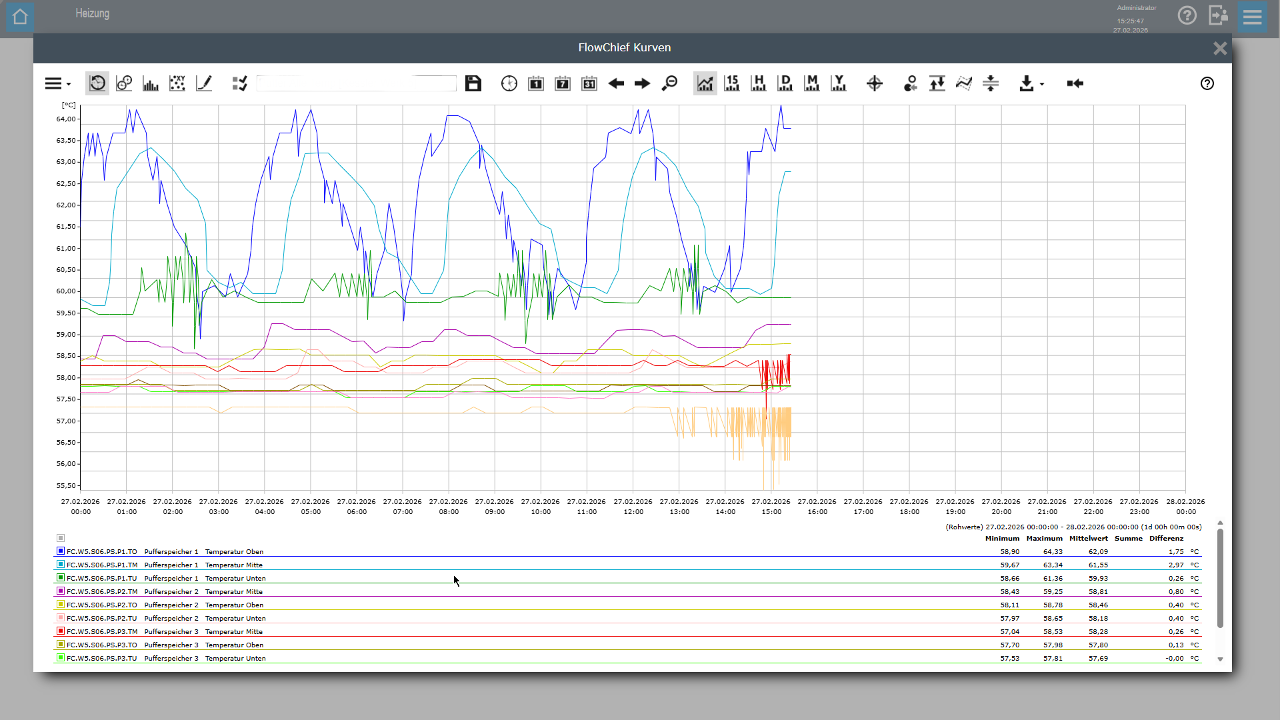Click the bar chart display mode icon
The image size is (1280, 720).
point(151,84)
